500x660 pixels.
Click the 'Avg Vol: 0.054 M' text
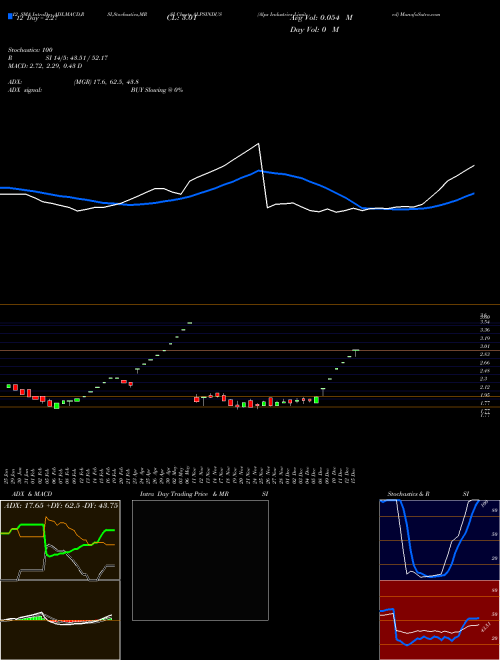321,18
